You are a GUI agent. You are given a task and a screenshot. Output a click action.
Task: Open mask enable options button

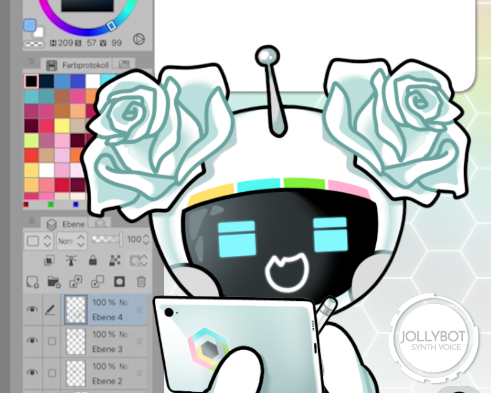pos(138,261)
